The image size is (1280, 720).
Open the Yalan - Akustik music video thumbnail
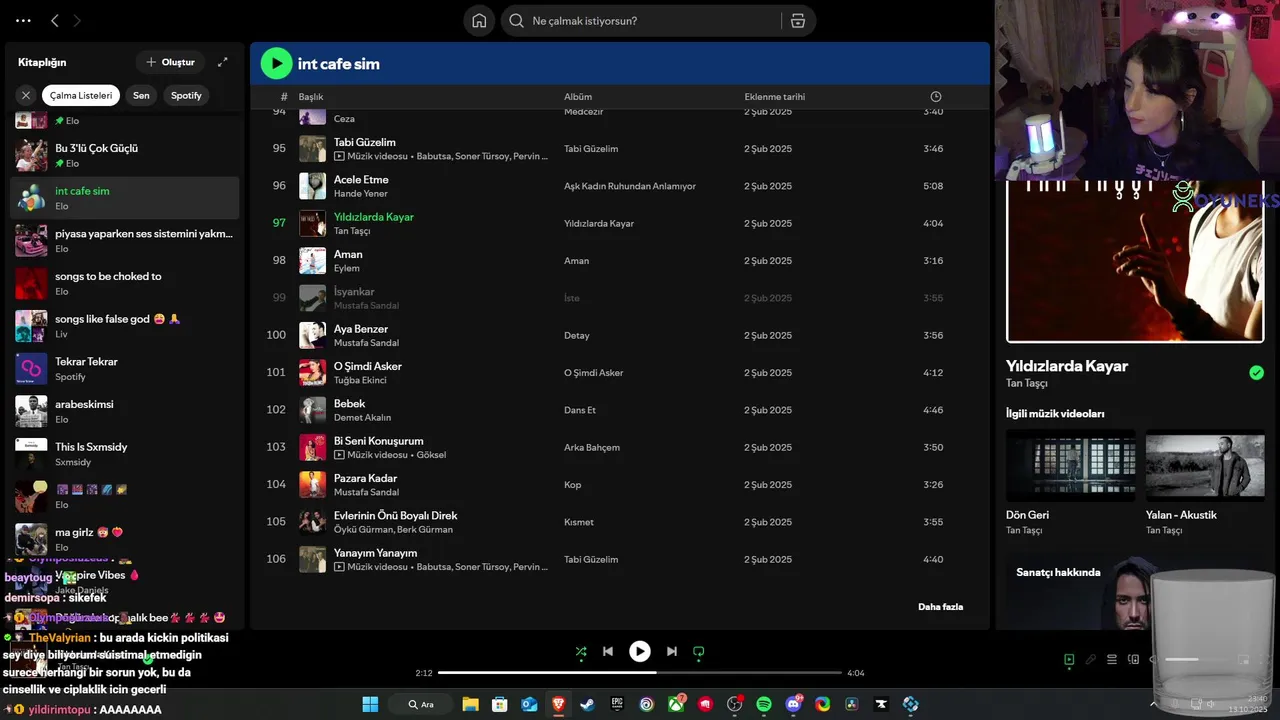1205,465
